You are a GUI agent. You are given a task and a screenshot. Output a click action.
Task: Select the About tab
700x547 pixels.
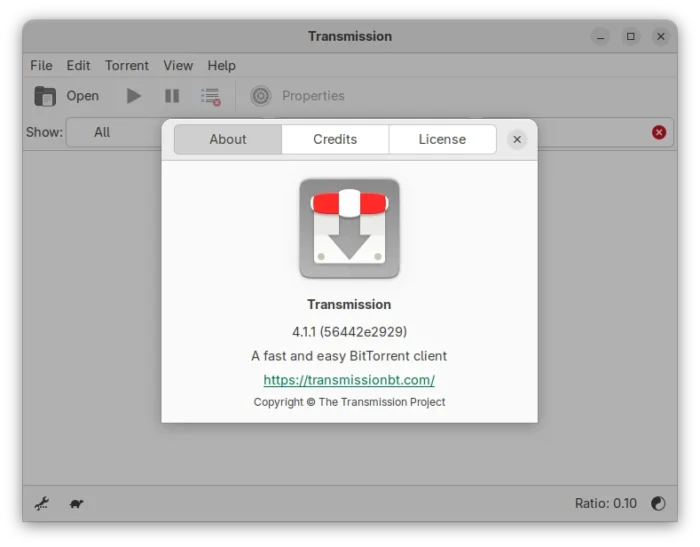coord(228,139)
